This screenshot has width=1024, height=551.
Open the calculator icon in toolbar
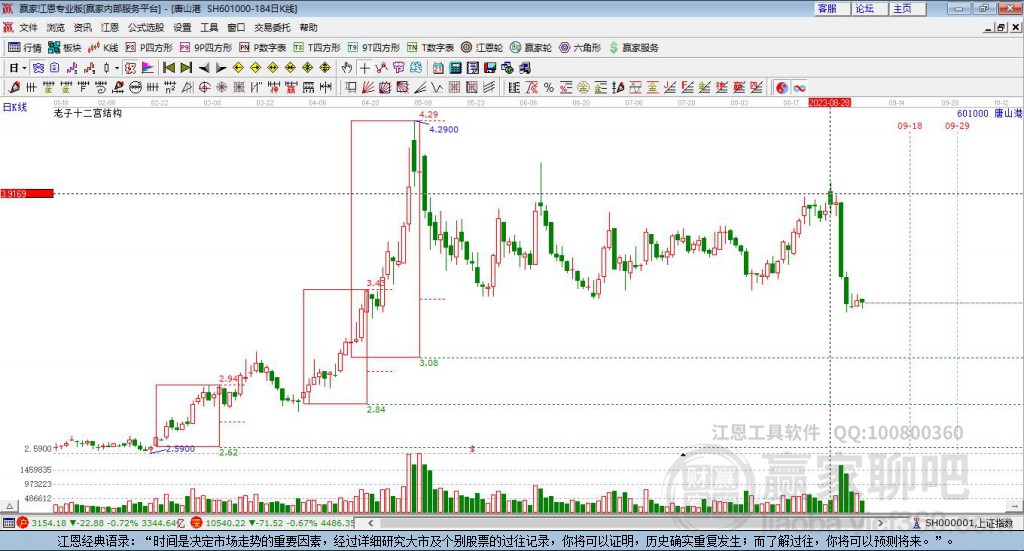point(456,68)
